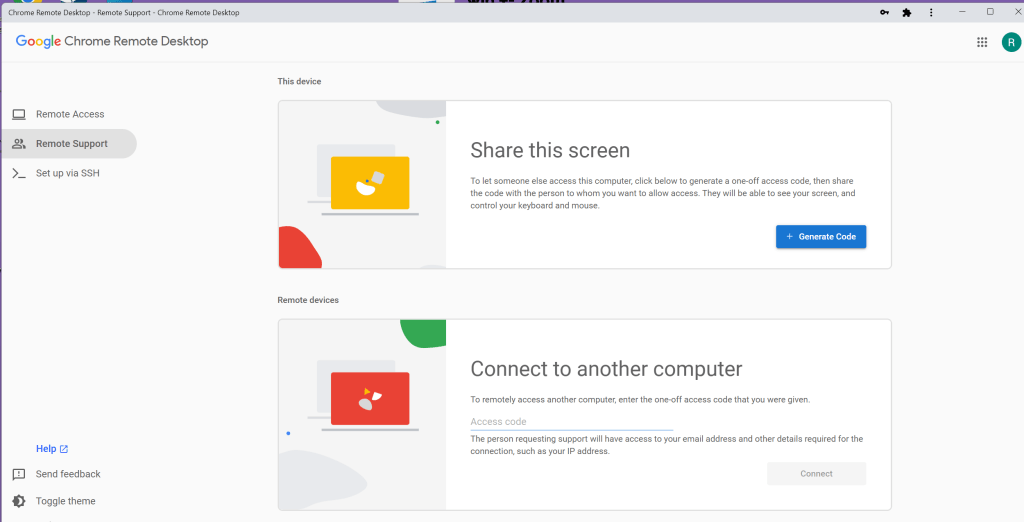Click the Connect to another computer heading
The height and width of the screenshot is (522, 1024).
(x=606, y=369)
